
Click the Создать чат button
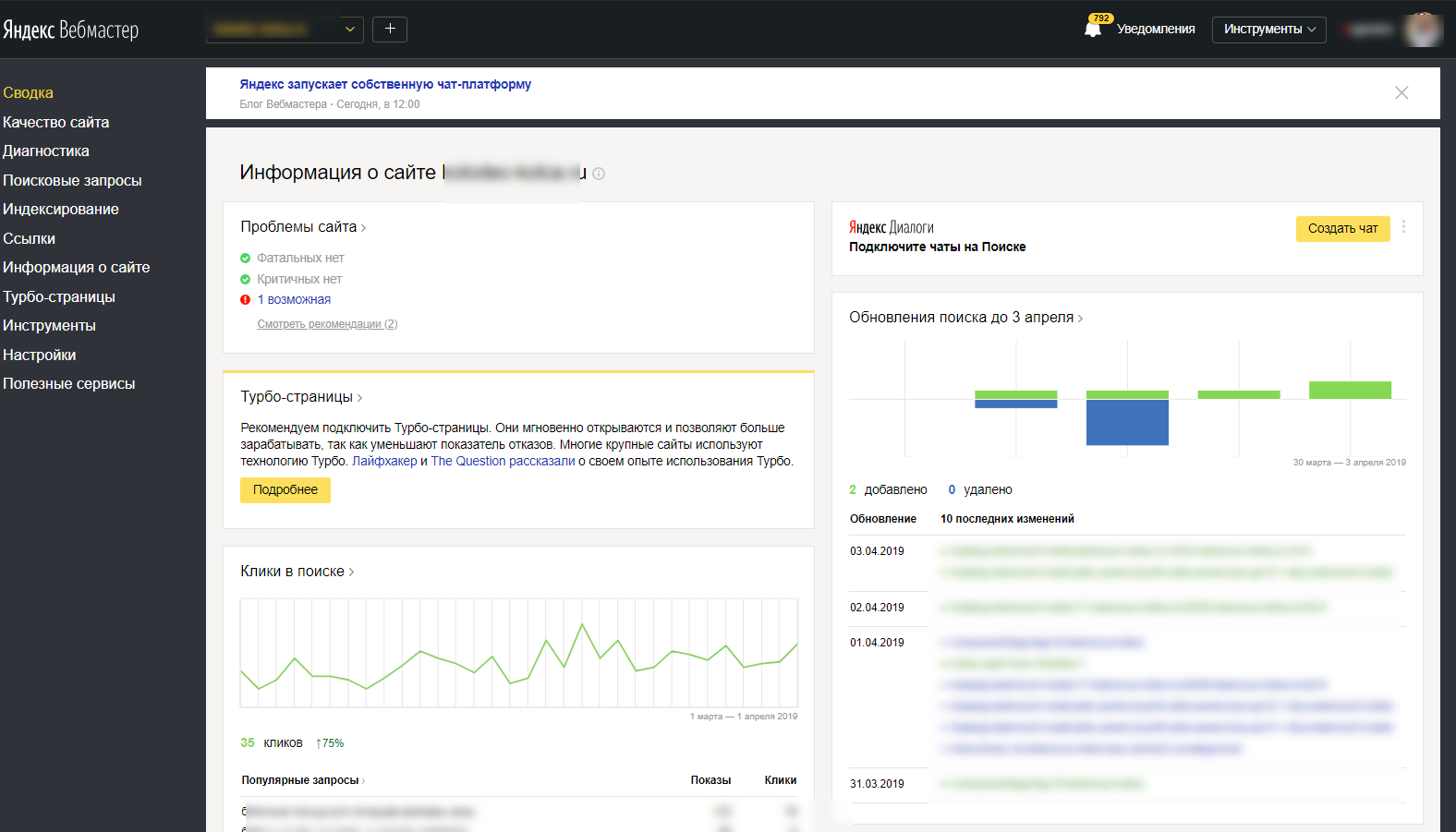coord(1342,229)
